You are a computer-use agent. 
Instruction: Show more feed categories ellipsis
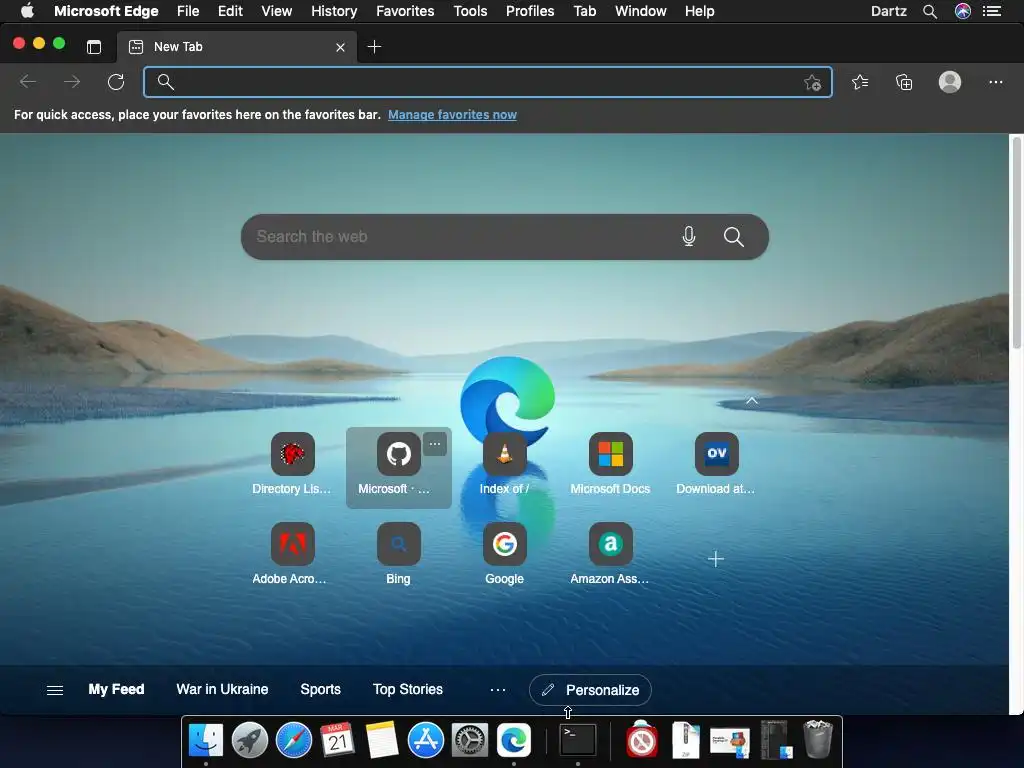tap(498, 690)
